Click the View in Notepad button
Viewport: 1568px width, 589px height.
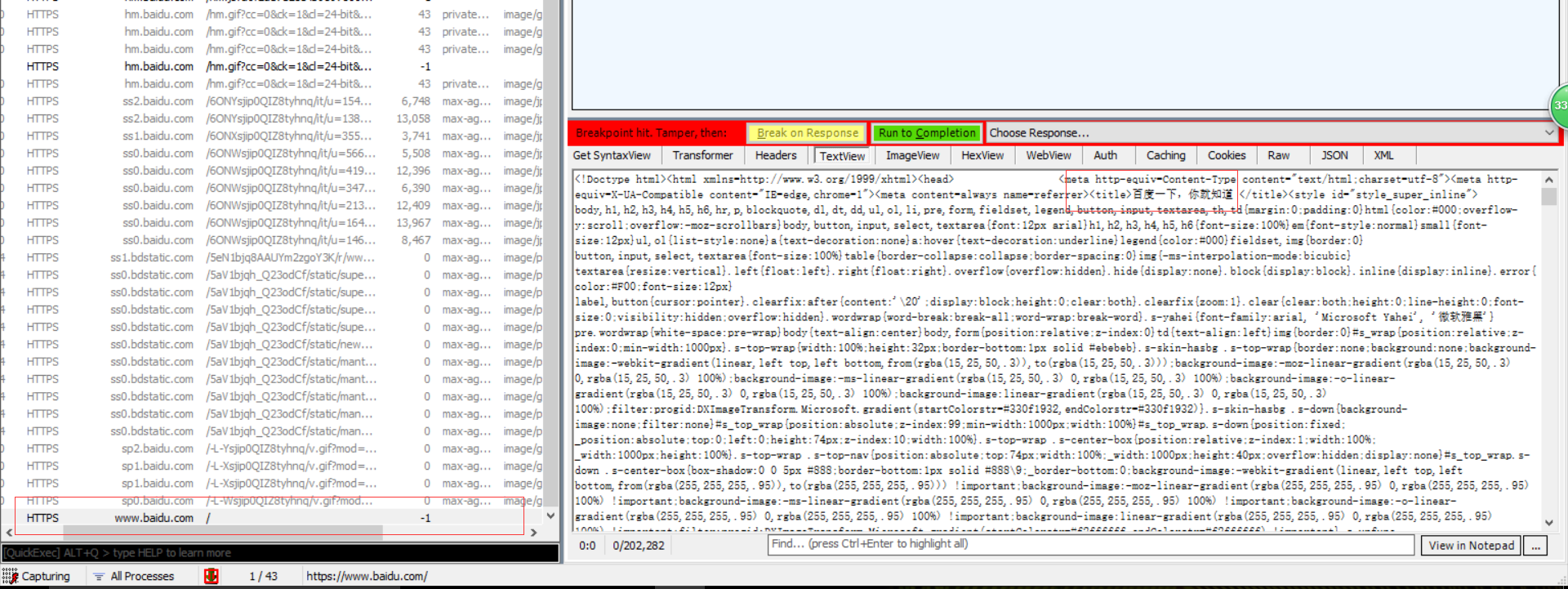pos(1471,545)
